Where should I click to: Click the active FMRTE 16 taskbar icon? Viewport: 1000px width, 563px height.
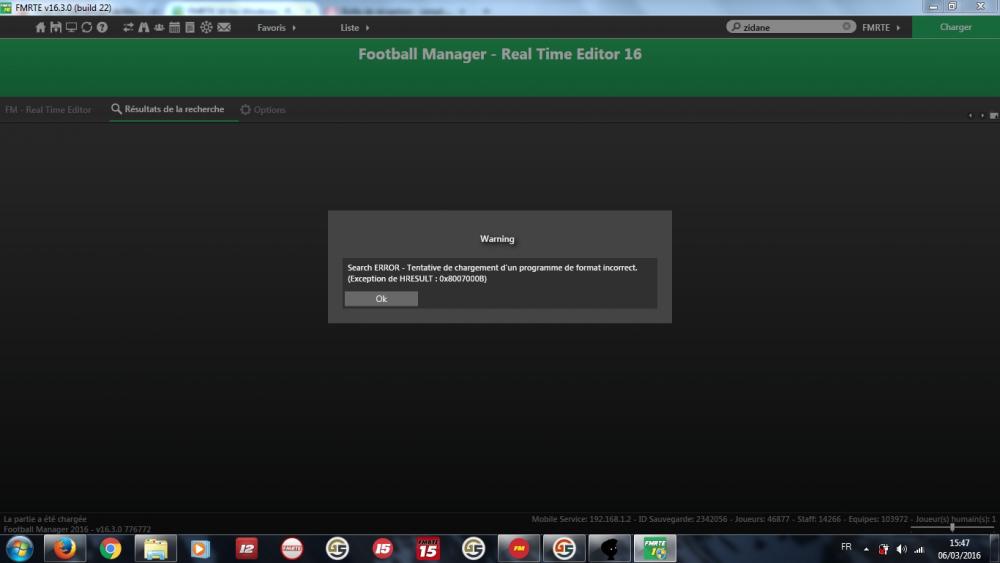(655, 548)
